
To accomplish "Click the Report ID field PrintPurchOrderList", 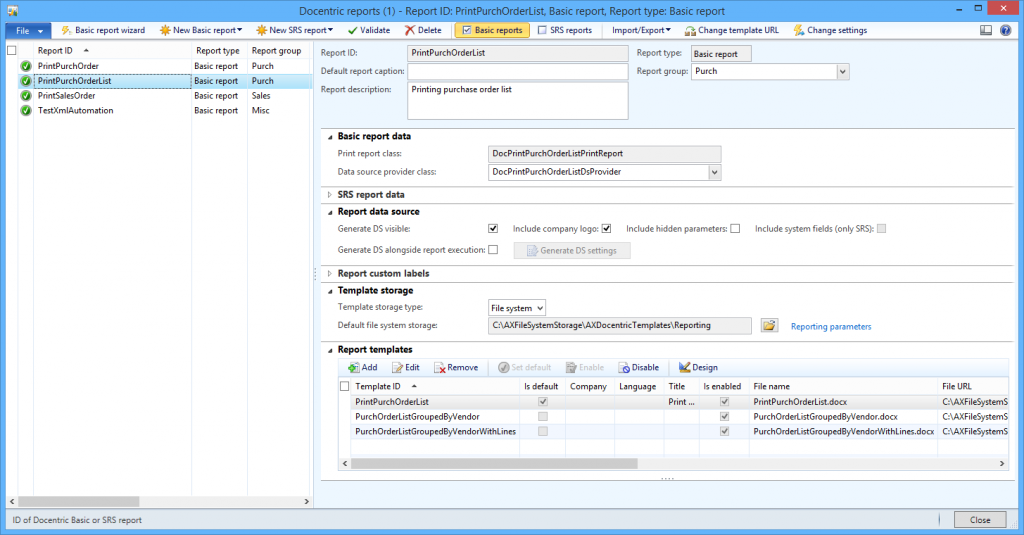I will click(517, 53).
